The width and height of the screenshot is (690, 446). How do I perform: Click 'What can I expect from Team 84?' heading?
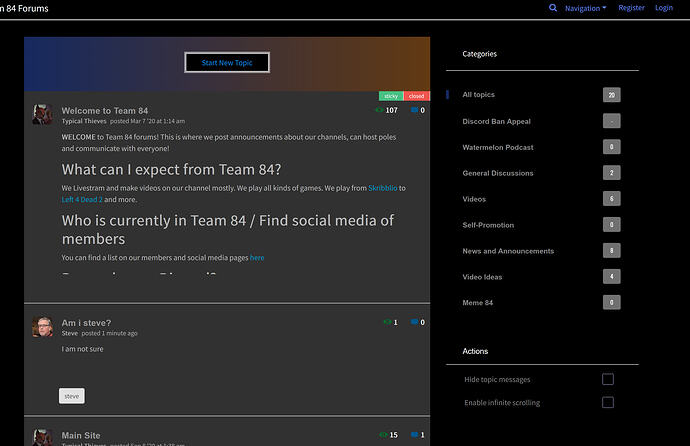[x=171, y=170]
